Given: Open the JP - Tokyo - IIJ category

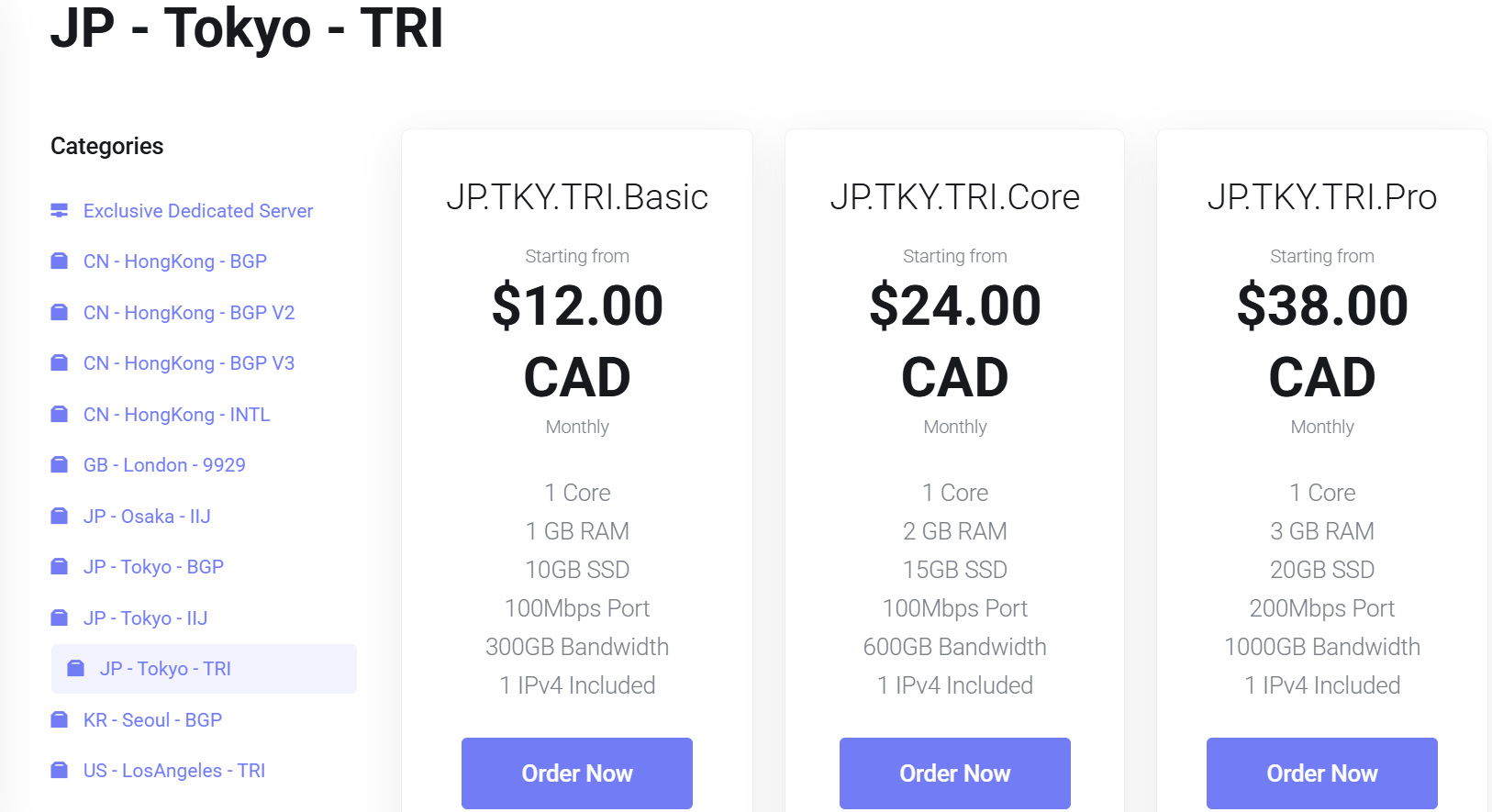Looking at the screenshot, I should click(145, 618).
